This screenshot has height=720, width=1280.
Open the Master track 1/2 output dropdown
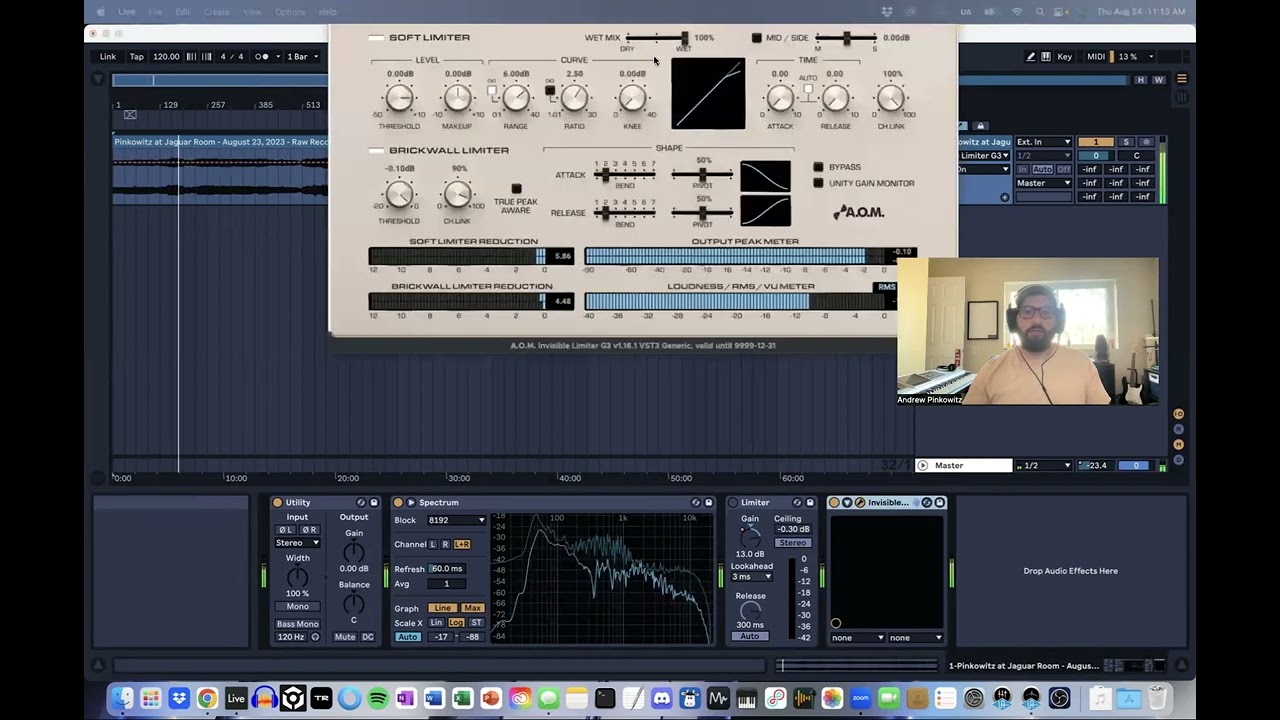(1044, 466)
